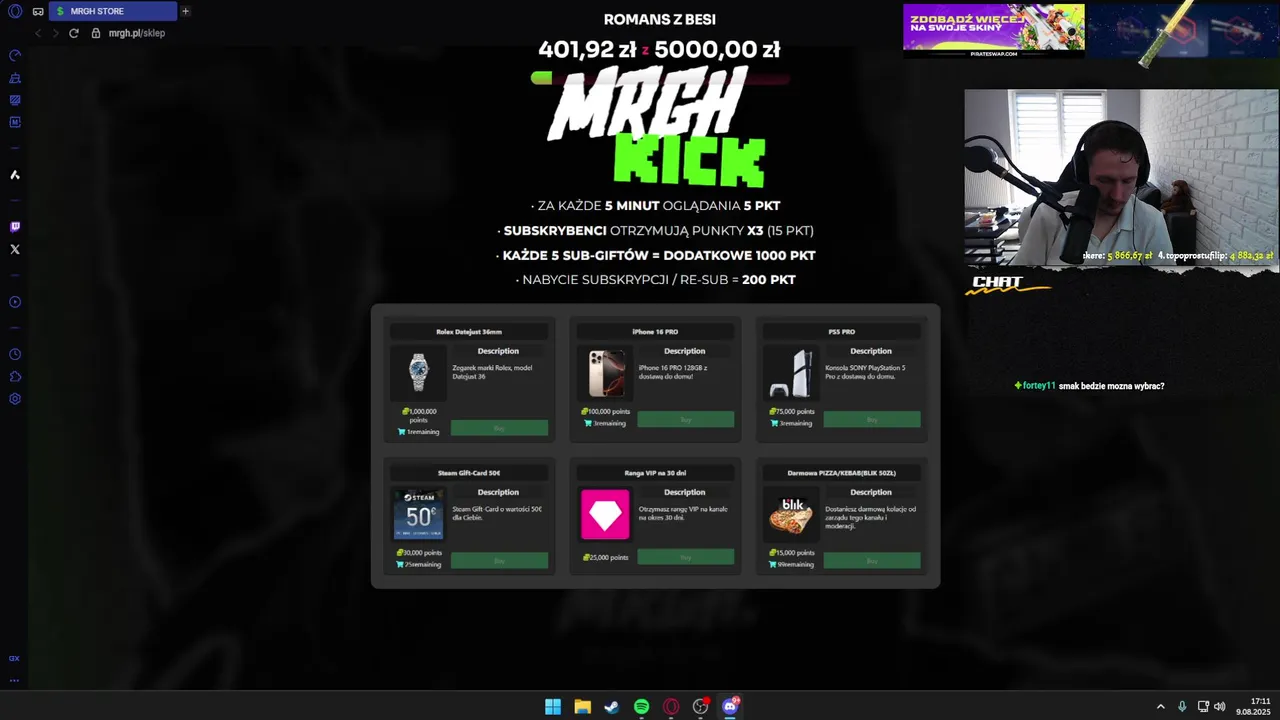Buy the Rolex Datejust 36mm
1280x720 pixels.
click(499, 428)
